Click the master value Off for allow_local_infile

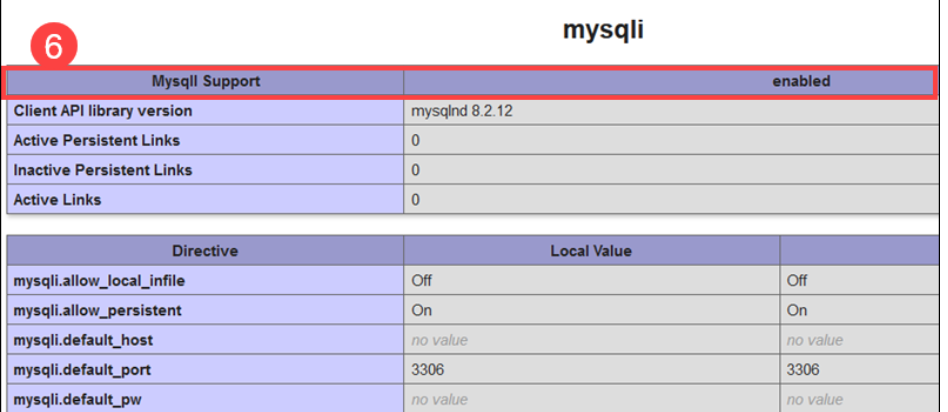pos(797,281)
